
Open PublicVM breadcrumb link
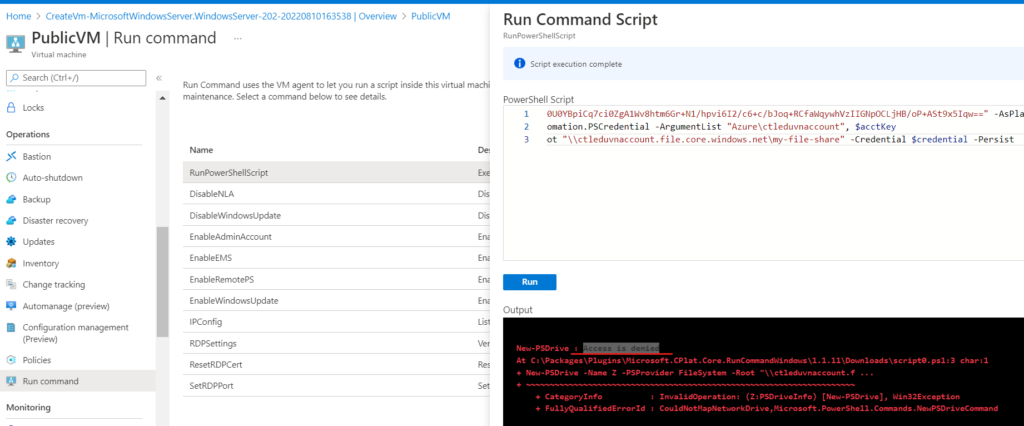(x=430, y=16)
